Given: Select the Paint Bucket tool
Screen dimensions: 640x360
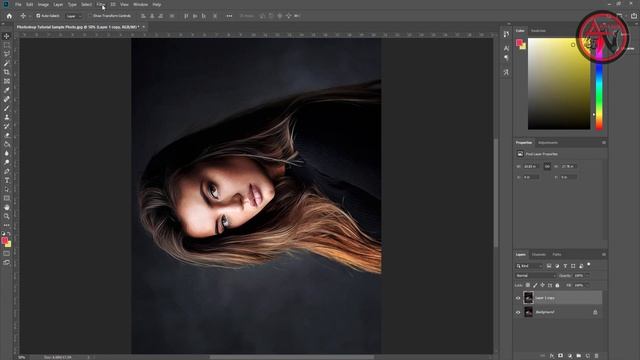Looking at the screenshot, I should point(7,144).
